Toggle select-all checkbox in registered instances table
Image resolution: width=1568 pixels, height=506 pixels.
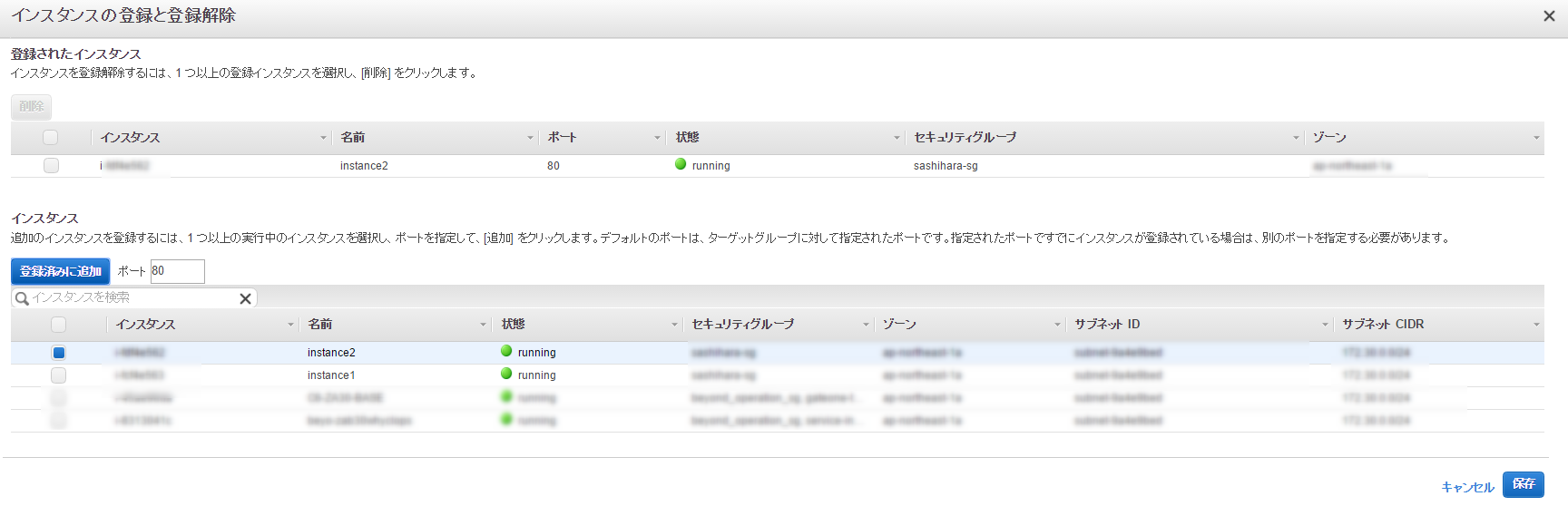51,137
